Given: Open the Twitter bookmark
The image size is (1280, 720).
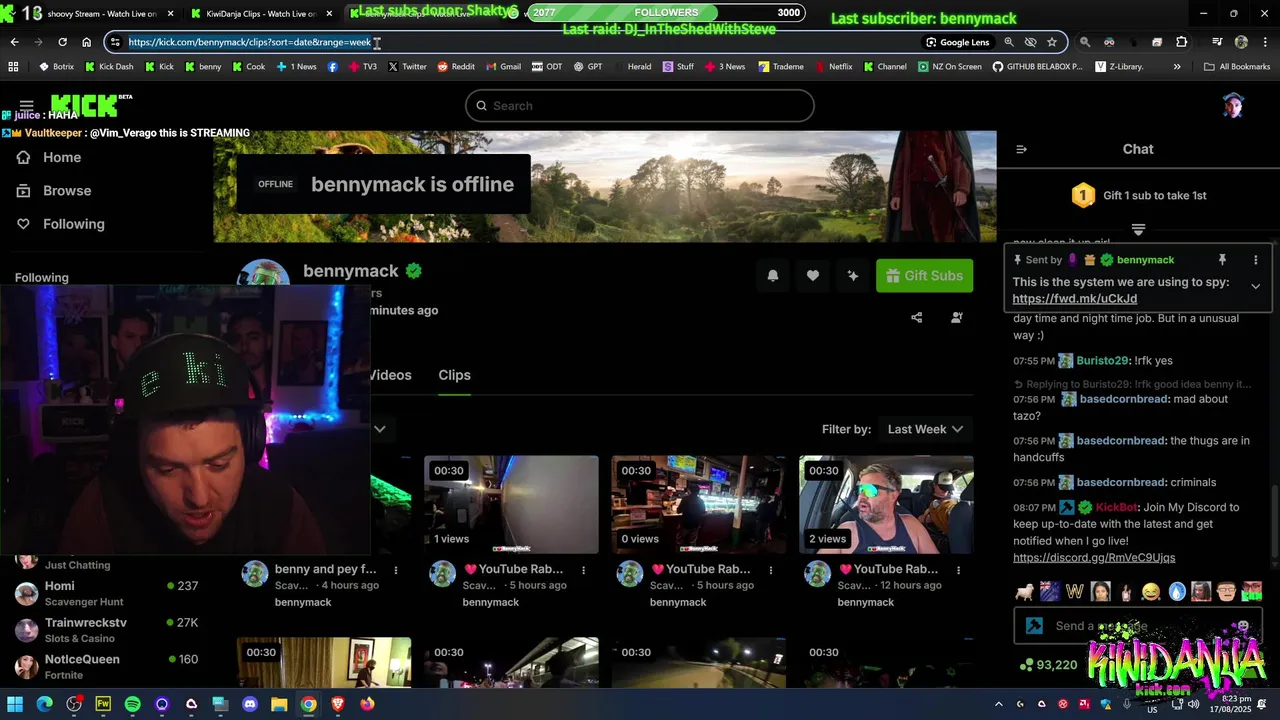Looking at the screenshot, I should point(407,67).
